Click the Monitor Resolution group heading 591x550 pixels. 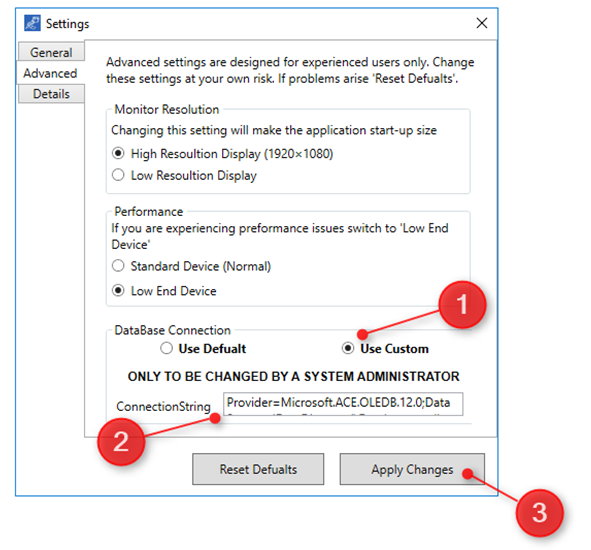tap(167, 109)
